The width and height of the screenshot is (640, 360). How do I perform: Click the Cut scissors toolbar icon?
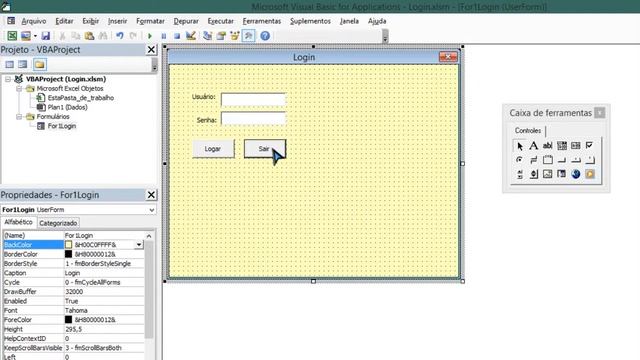coord(62,36)
